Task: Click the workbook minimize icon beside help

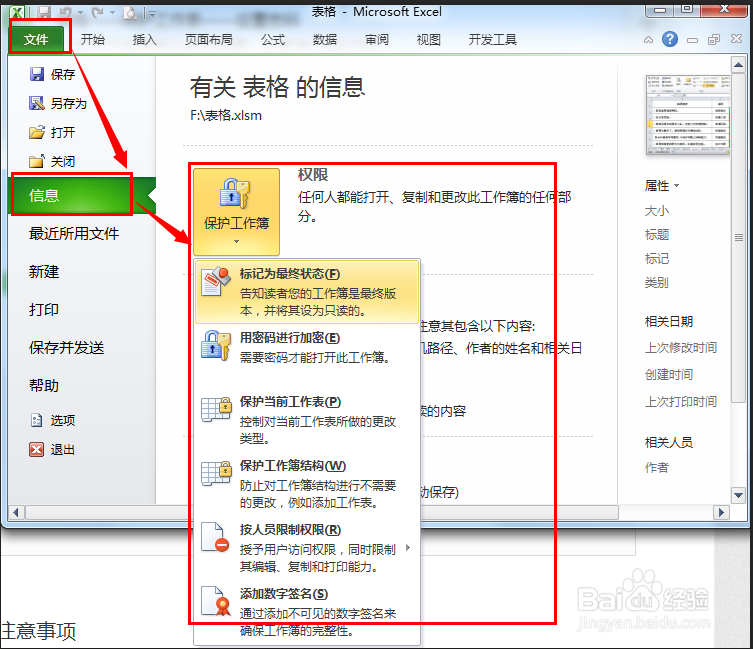Action: click(x=692, y=40)
